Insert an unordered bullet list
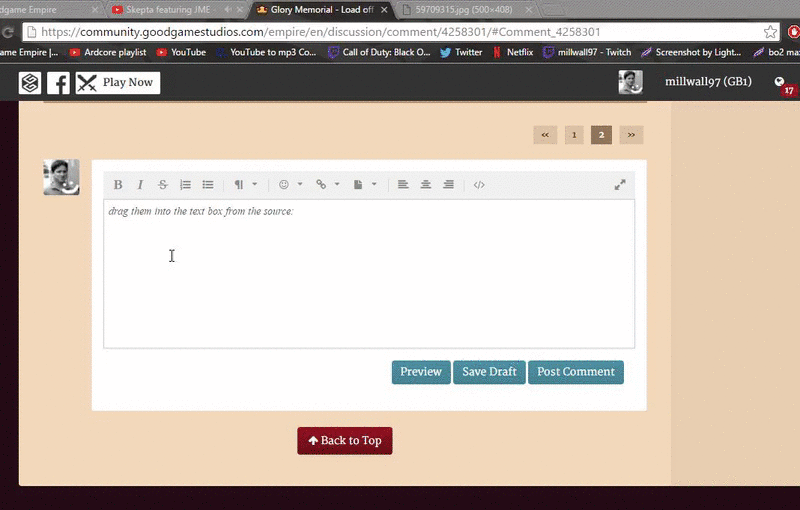This screenshot has height=510, width=800. coord(208,185)
